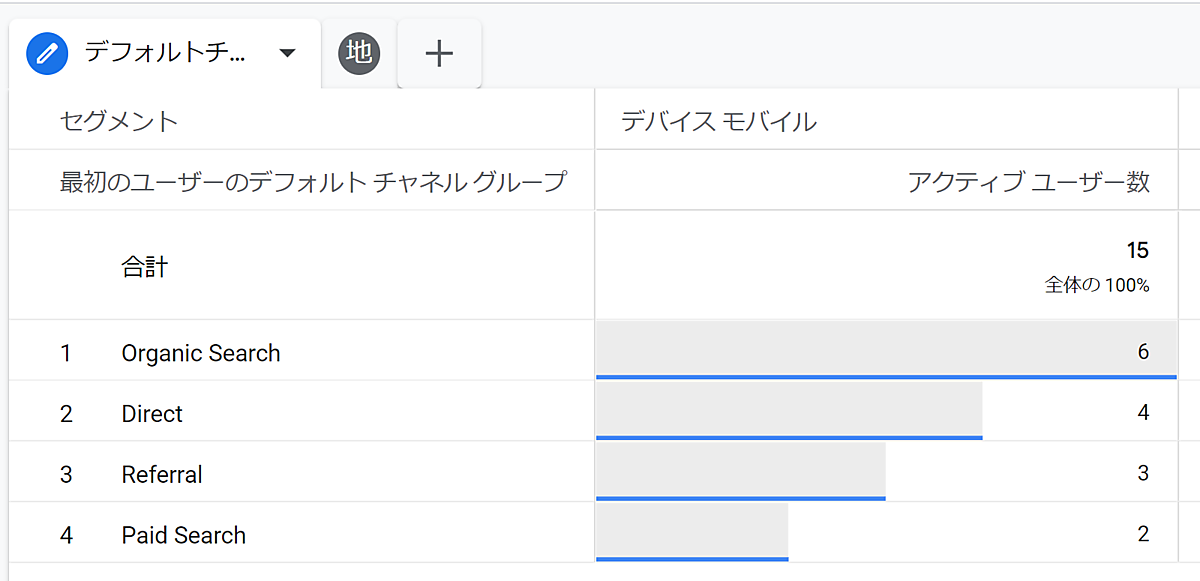
Task: Sort by アクティブ ユーザー数 column
Action: 1028,182
